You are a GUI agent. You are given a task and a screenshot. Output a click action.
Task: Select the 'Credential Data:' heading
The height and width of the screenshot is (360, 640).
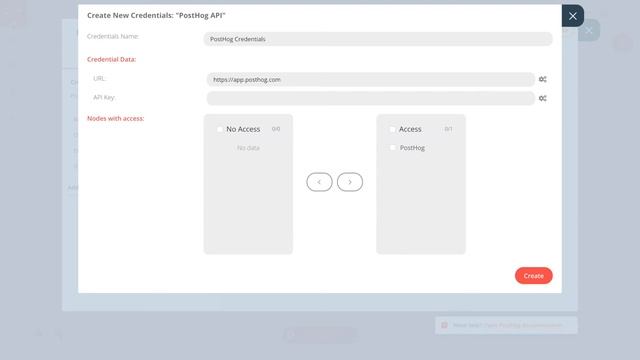(111, 59)
